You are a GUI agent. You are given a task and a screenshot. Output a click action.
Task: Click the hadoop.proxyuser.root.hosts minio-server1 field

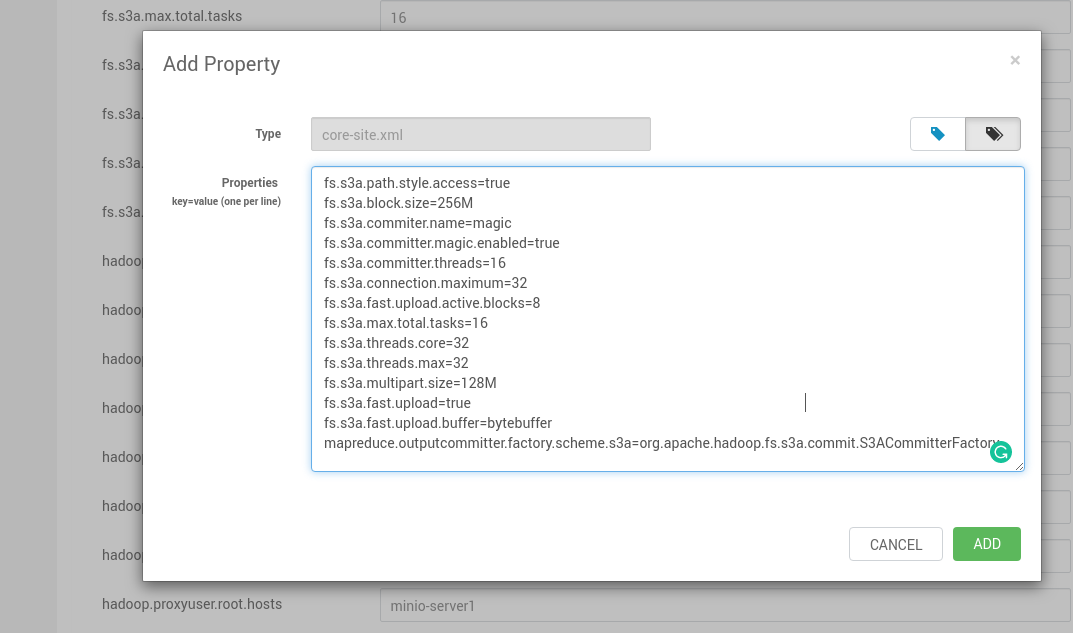click(720, 605)
